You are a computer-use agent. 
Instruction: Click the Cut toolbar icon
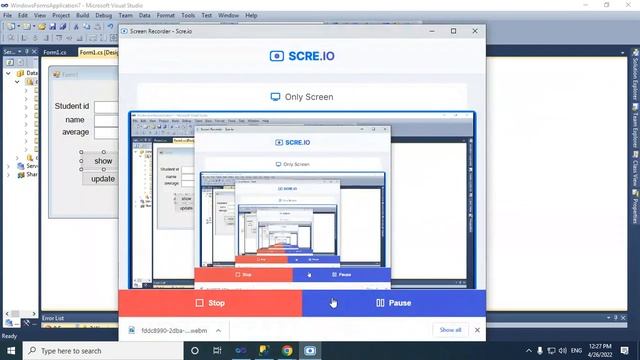click(76, 27)
